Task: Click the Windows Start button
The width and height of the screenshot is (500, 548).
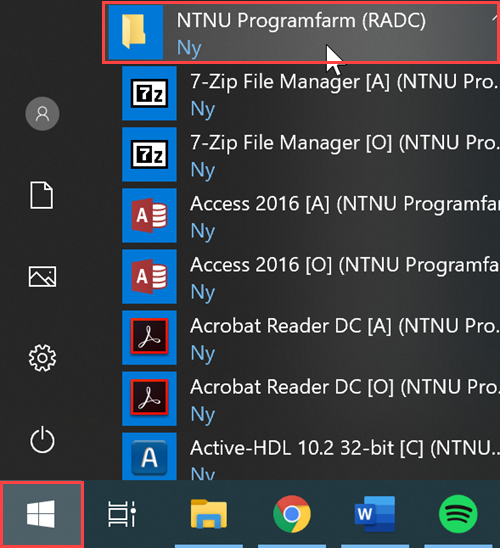Action: [42, 514]
